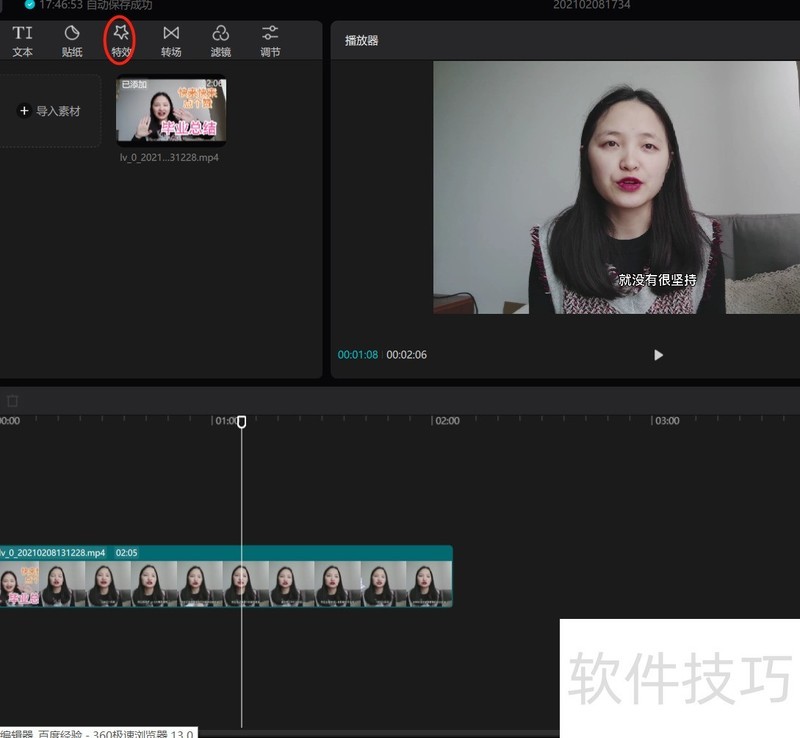Viewport: 800px width, 738px height.
Task: Open the 文本 (Text) panel
Action: 22,40
